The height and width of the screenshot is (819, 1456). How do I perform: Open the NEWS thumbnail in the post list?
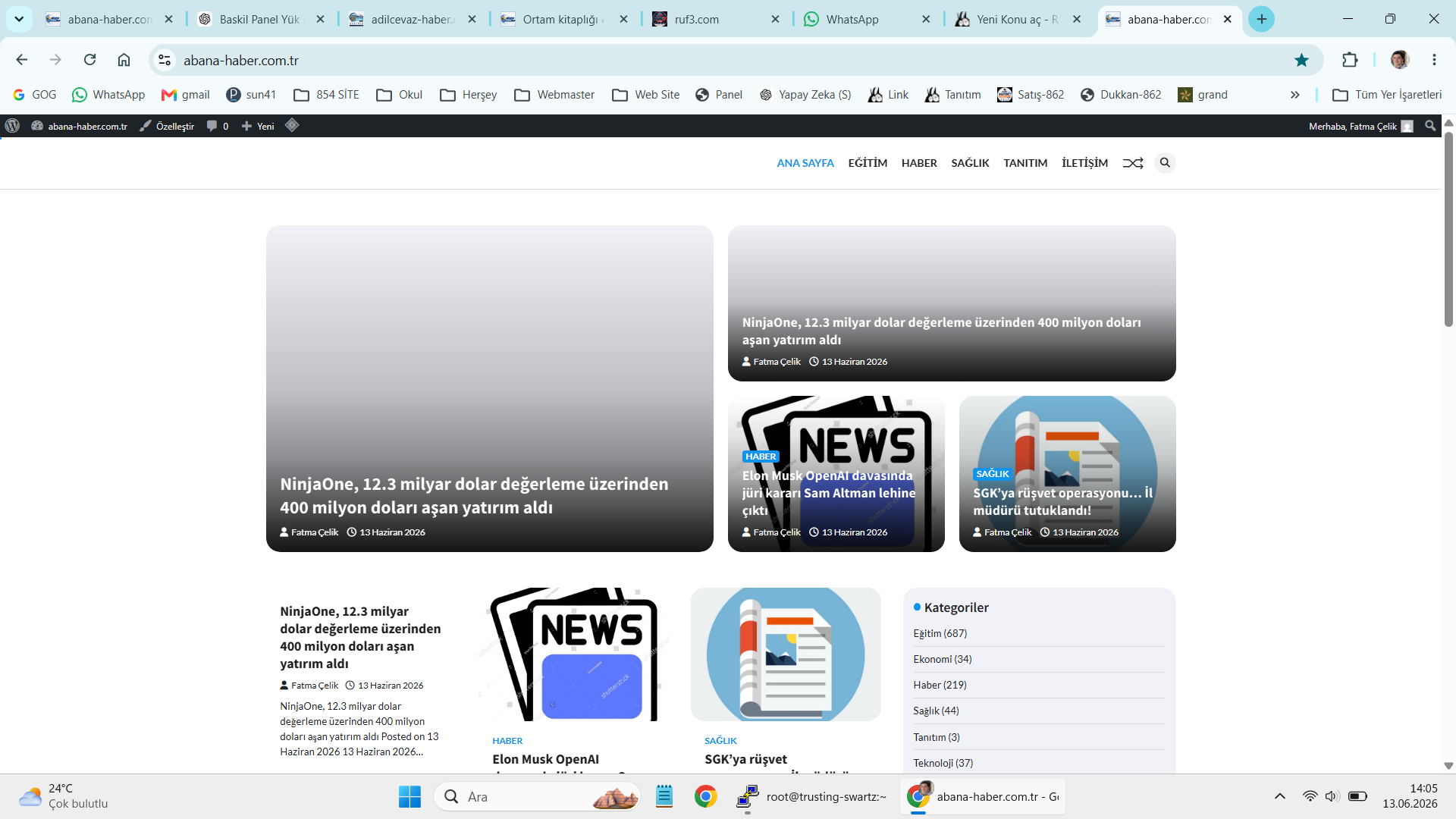pyautogui.click(x=573, y=654)
